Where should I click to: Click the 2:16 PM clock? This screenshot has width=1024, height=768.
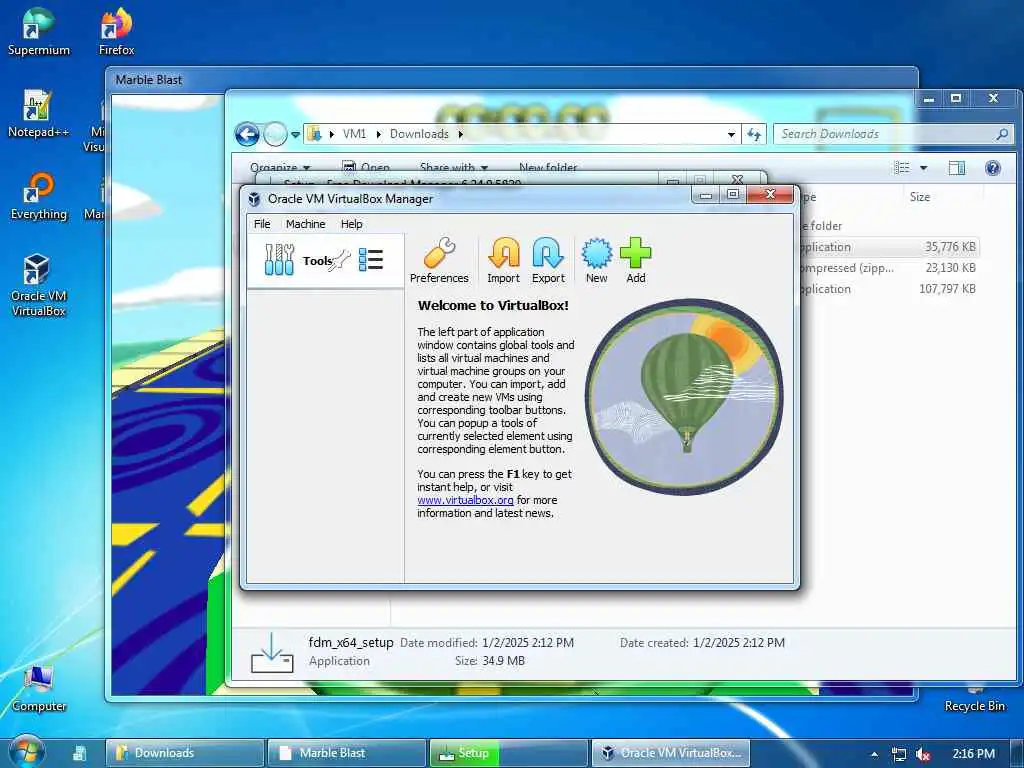[974, 754]
